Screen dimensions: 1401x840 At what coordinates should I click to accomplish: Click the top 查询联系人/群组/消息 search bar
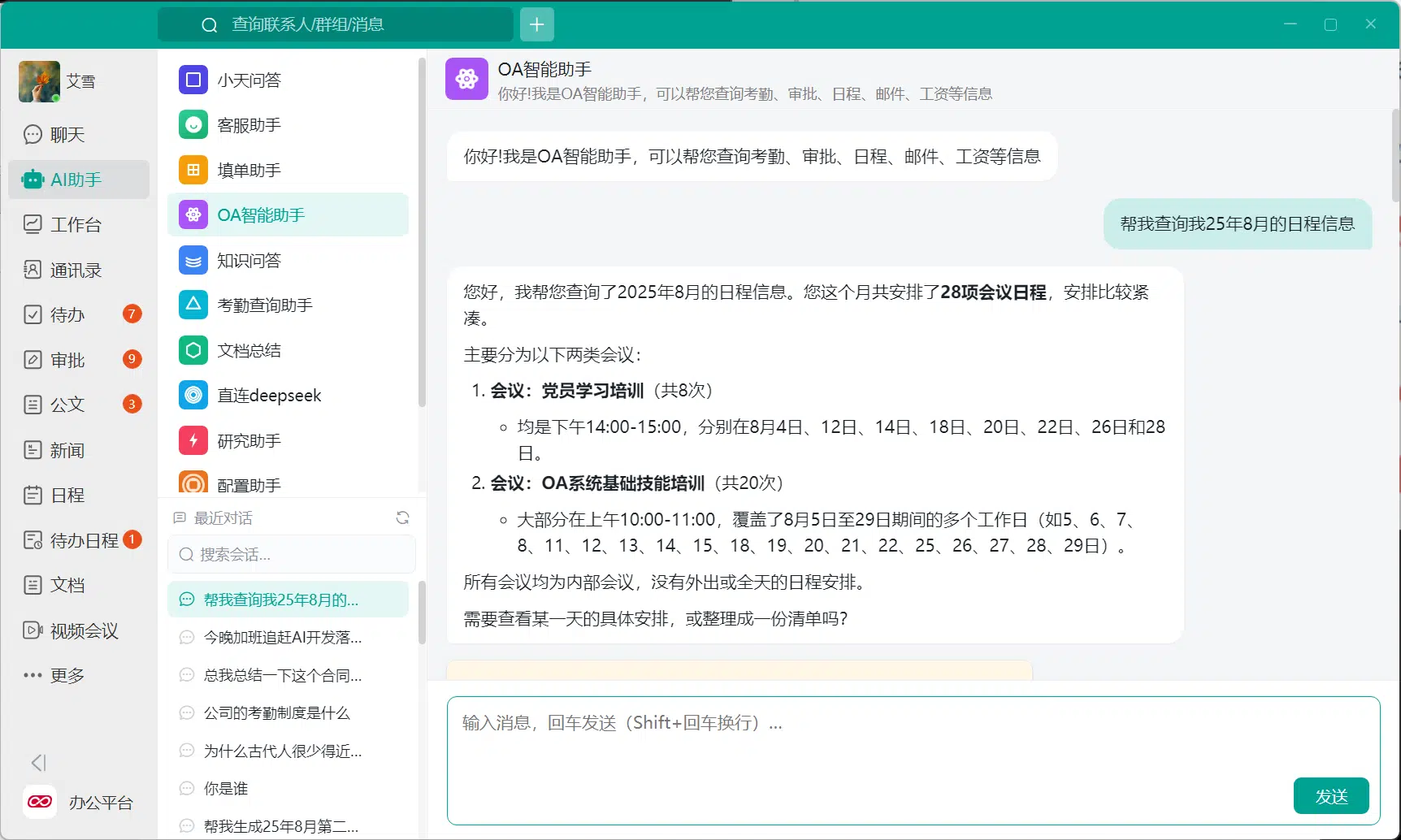click(336, 24)
